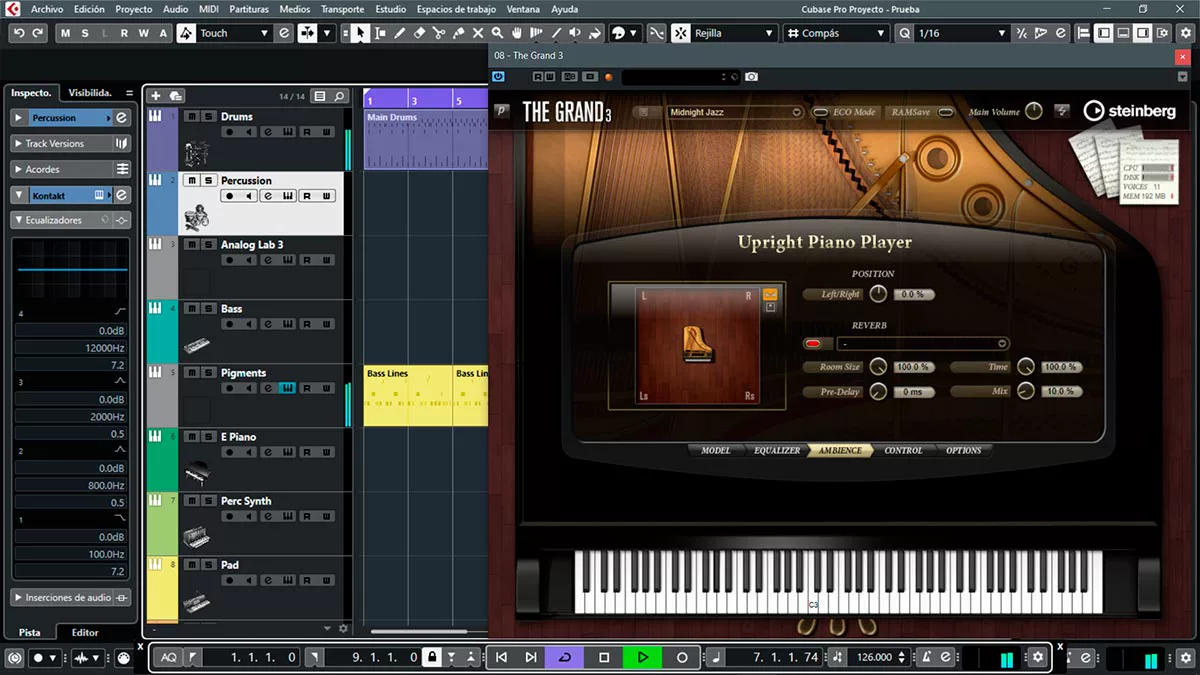Mute the Bass track
This screenshot has width=1200, height=675.
pyautogui.click(x=192, y=308)
